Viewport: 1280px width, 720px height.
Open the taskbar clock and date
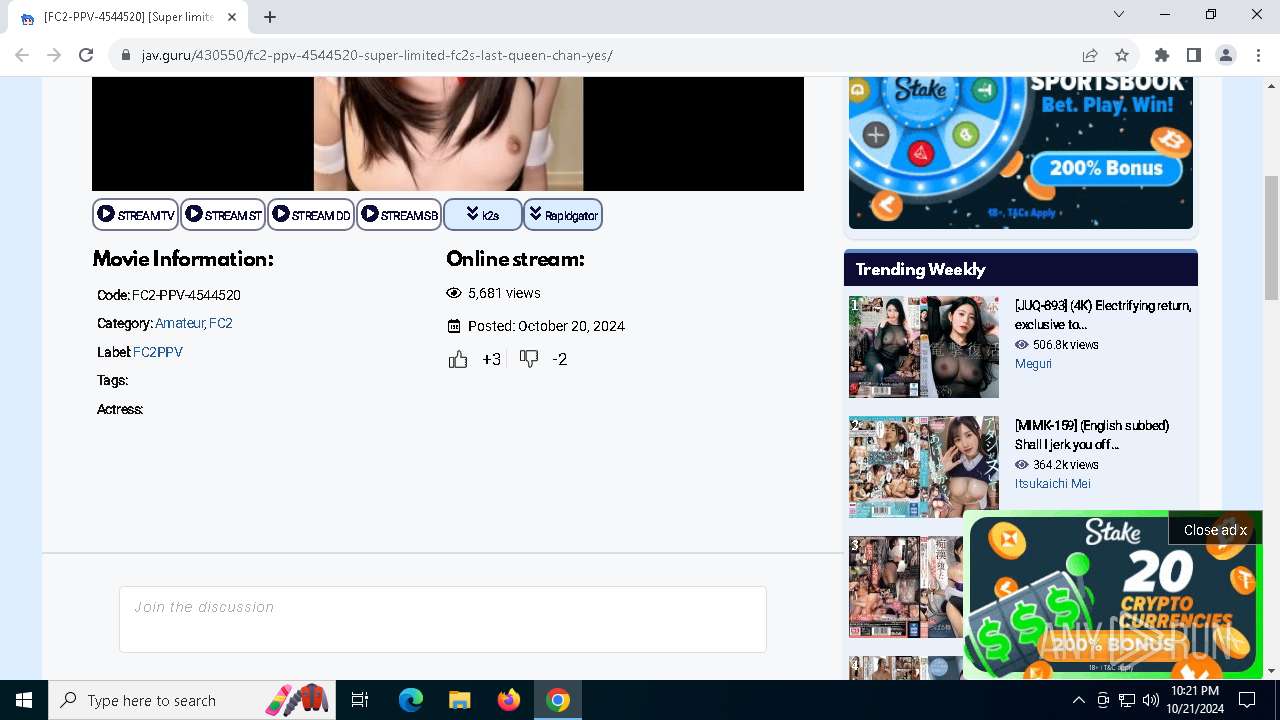tap(1194, 700)
